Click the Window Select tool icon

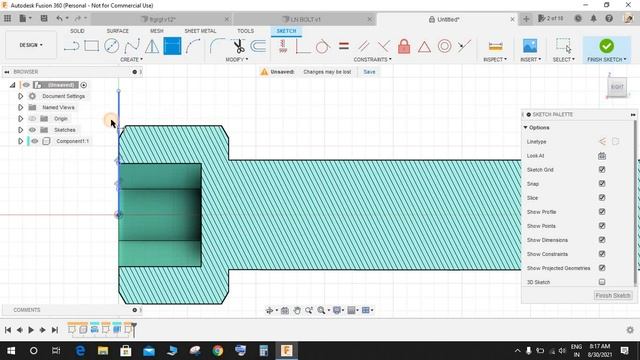click(563, 46)
